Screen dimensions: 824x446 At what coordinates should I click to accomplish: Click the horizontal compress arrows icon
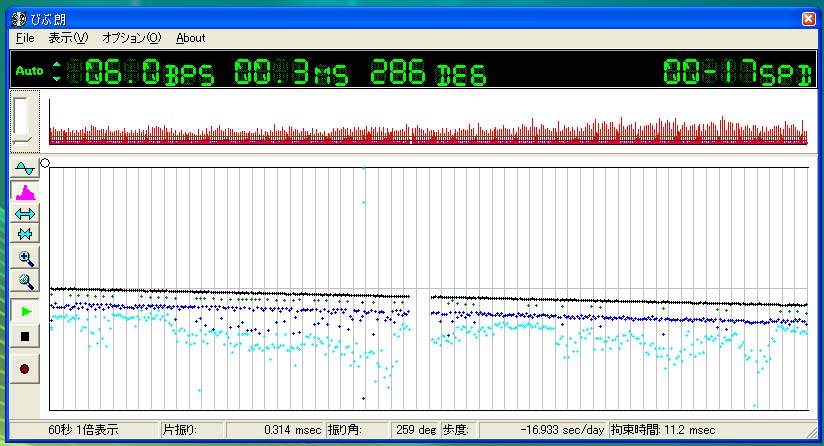(25, 234)
